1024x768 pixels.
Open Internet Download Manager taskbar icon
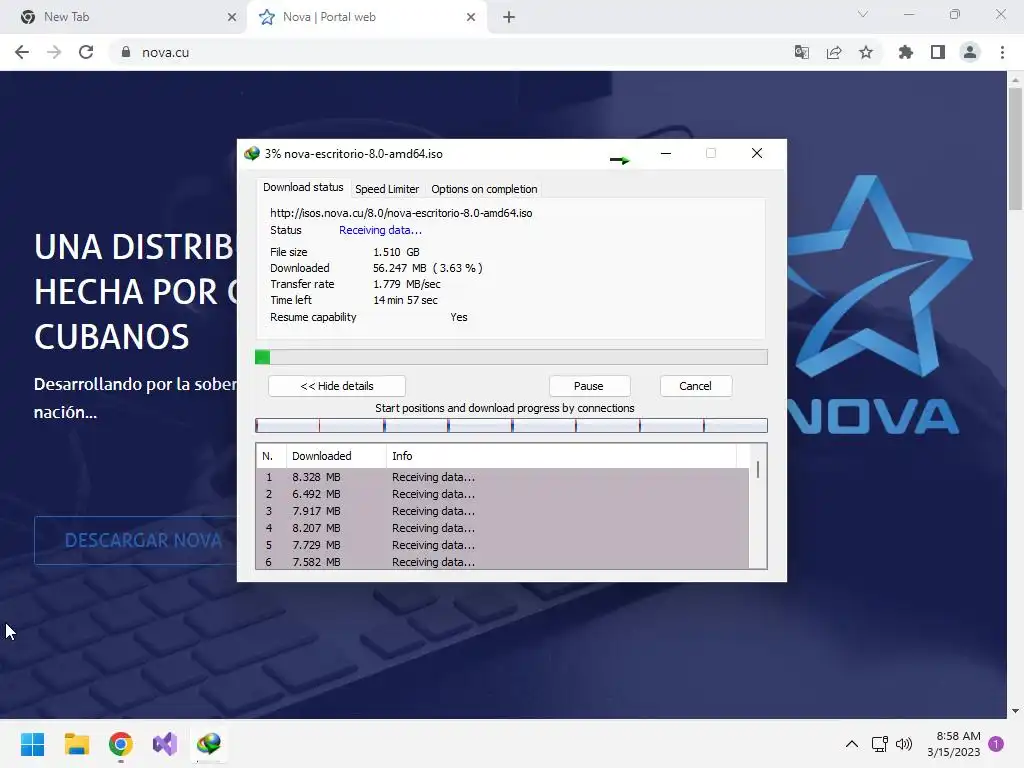tap(209, 744)
